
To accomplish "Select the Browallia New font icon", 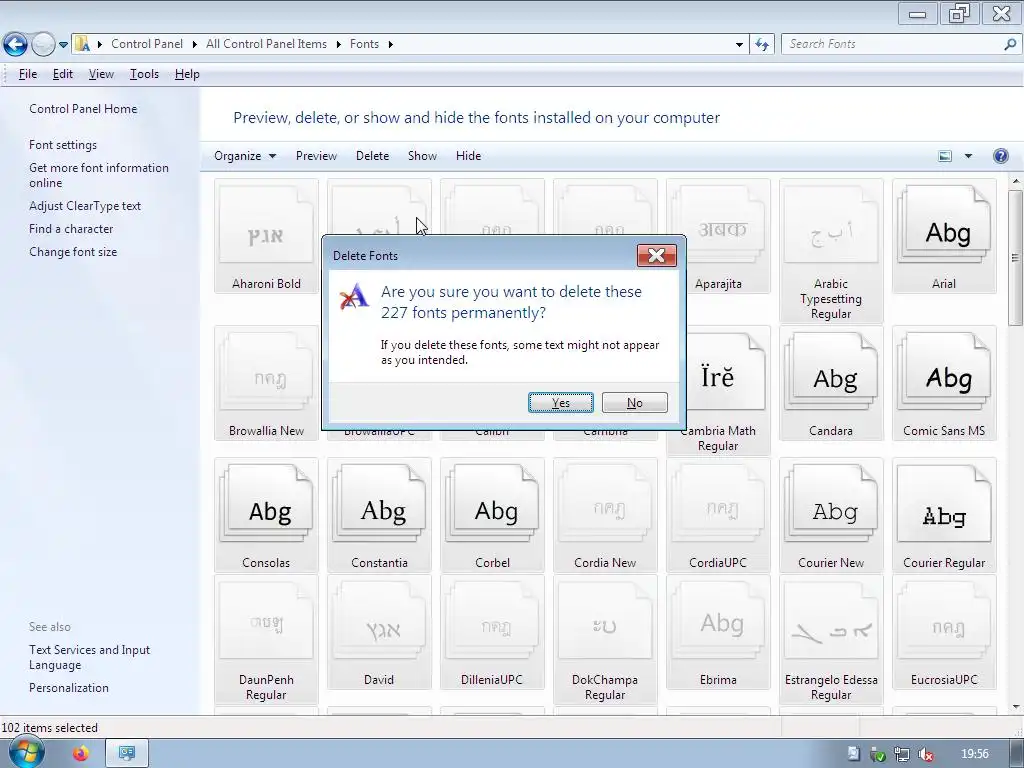I will point(266,383).
